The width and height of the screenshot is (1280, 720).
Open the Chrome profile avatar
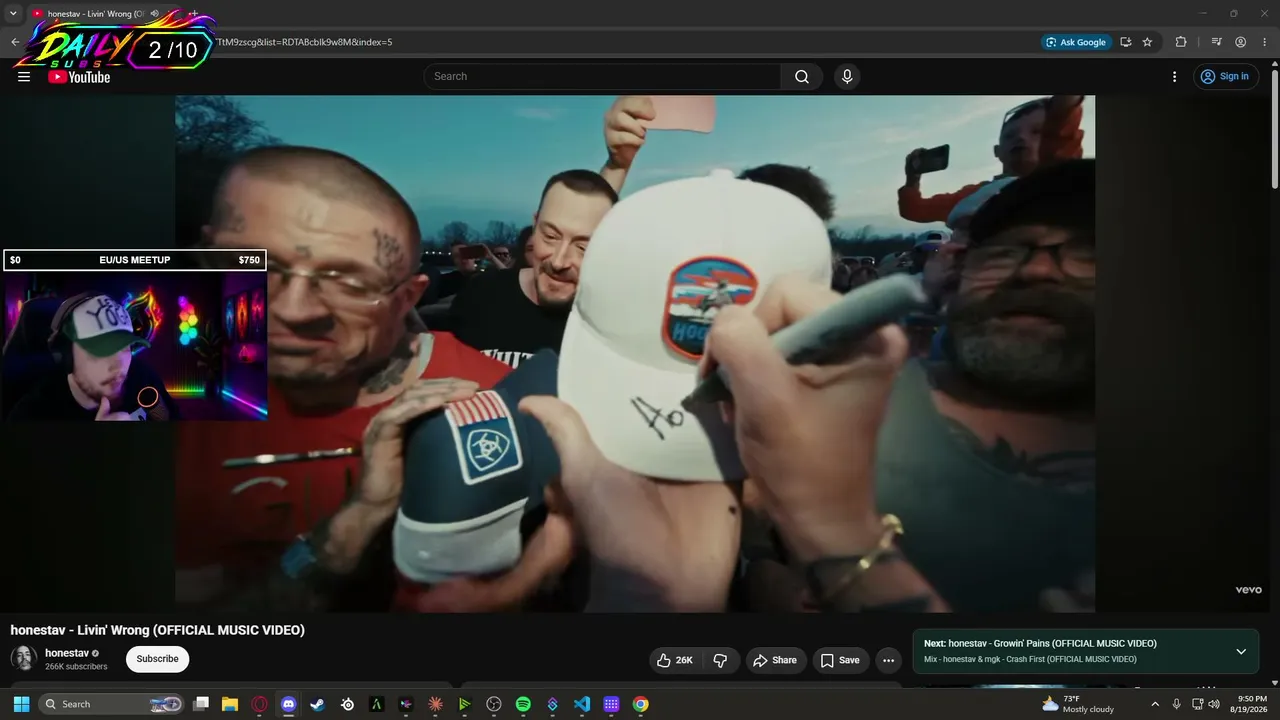pos(1241,42)
